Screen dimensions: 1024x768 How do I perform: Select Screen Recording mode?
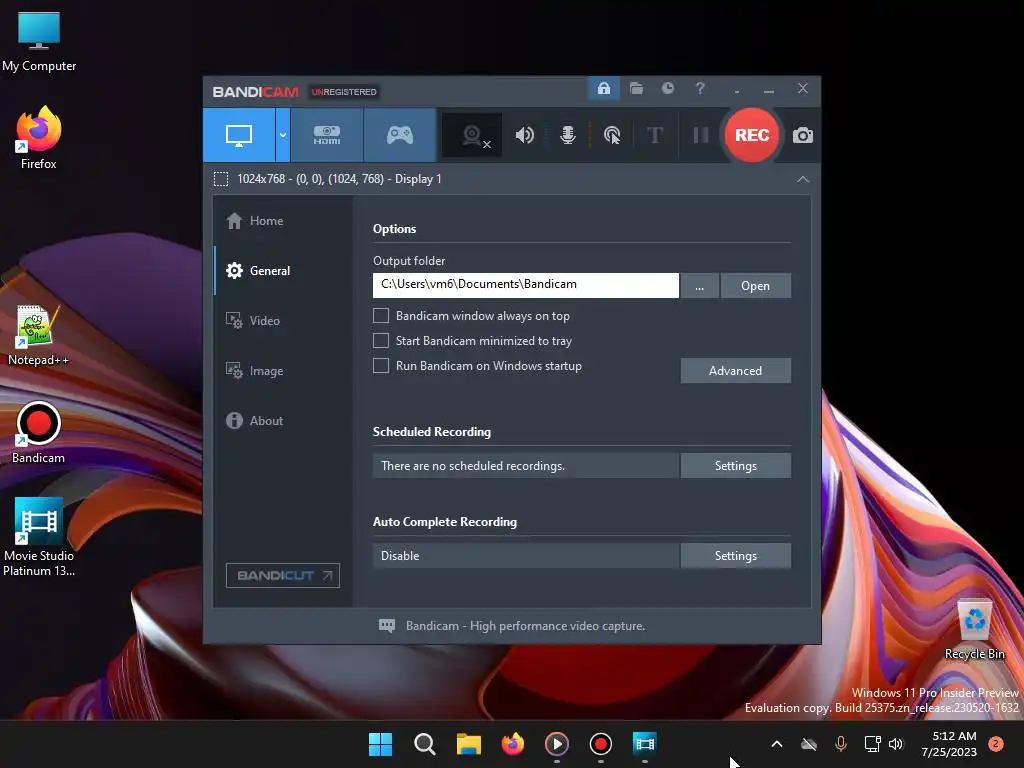pyautogui.click(x=239, y=135)
